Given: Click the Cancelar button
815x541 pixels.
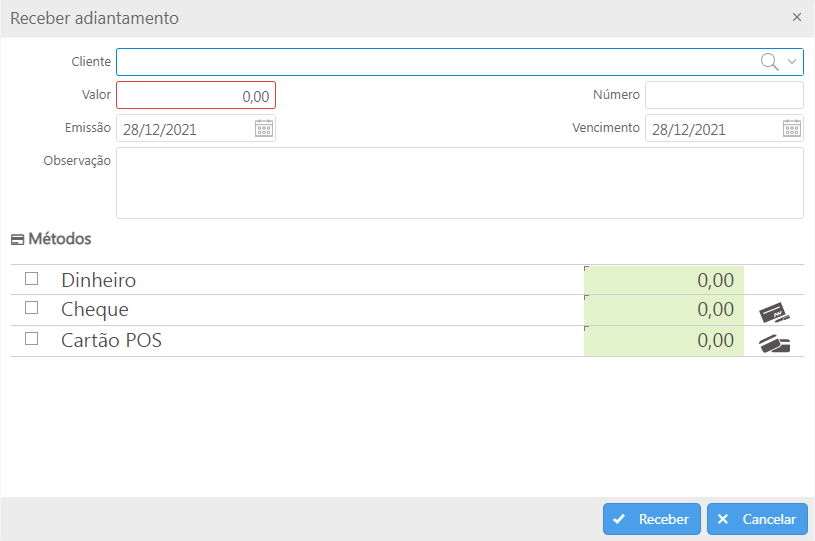Looking at the screenshot, I should (x=757, y=519).
